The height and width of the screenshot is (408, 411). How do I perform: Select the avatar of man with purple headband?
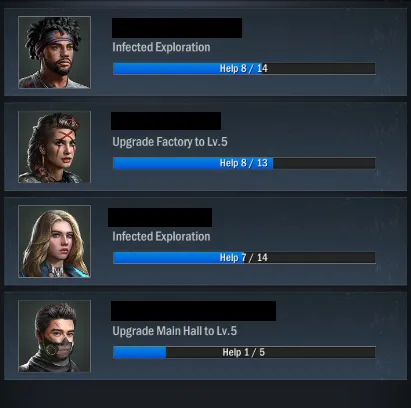point(54,52)
